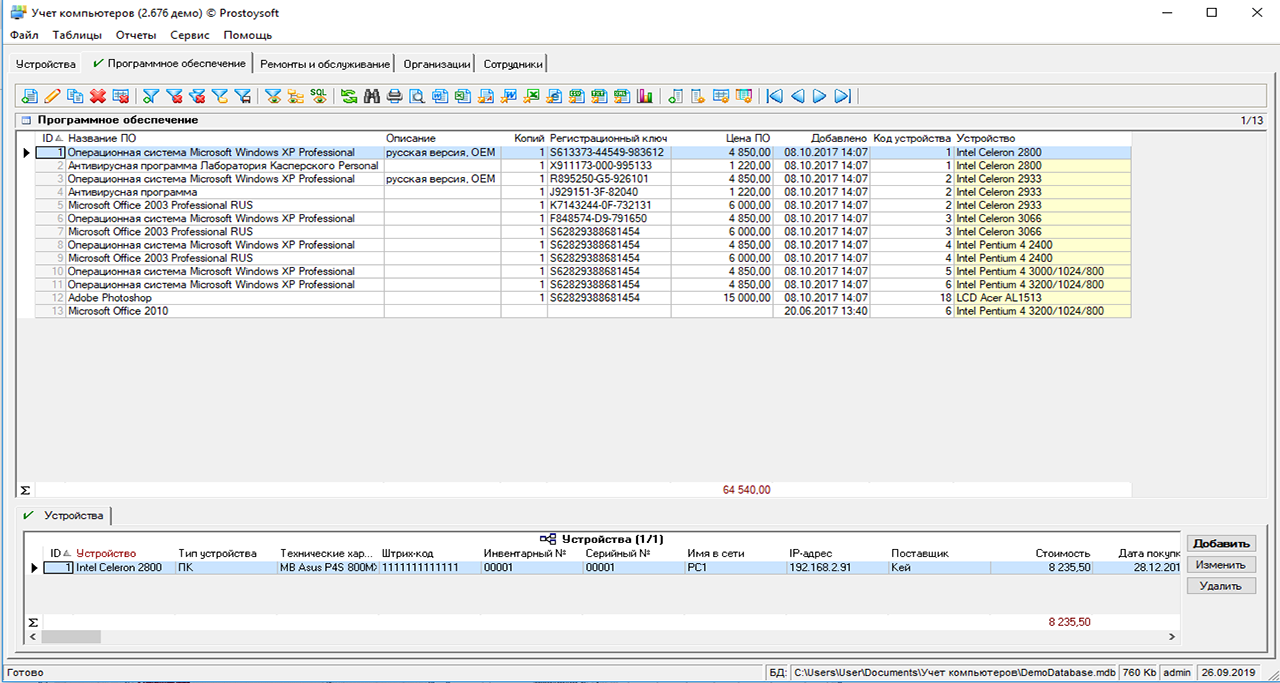The image size is (1280, 683).
Task: Jump to the first record arrow
Action: (774, 96)
